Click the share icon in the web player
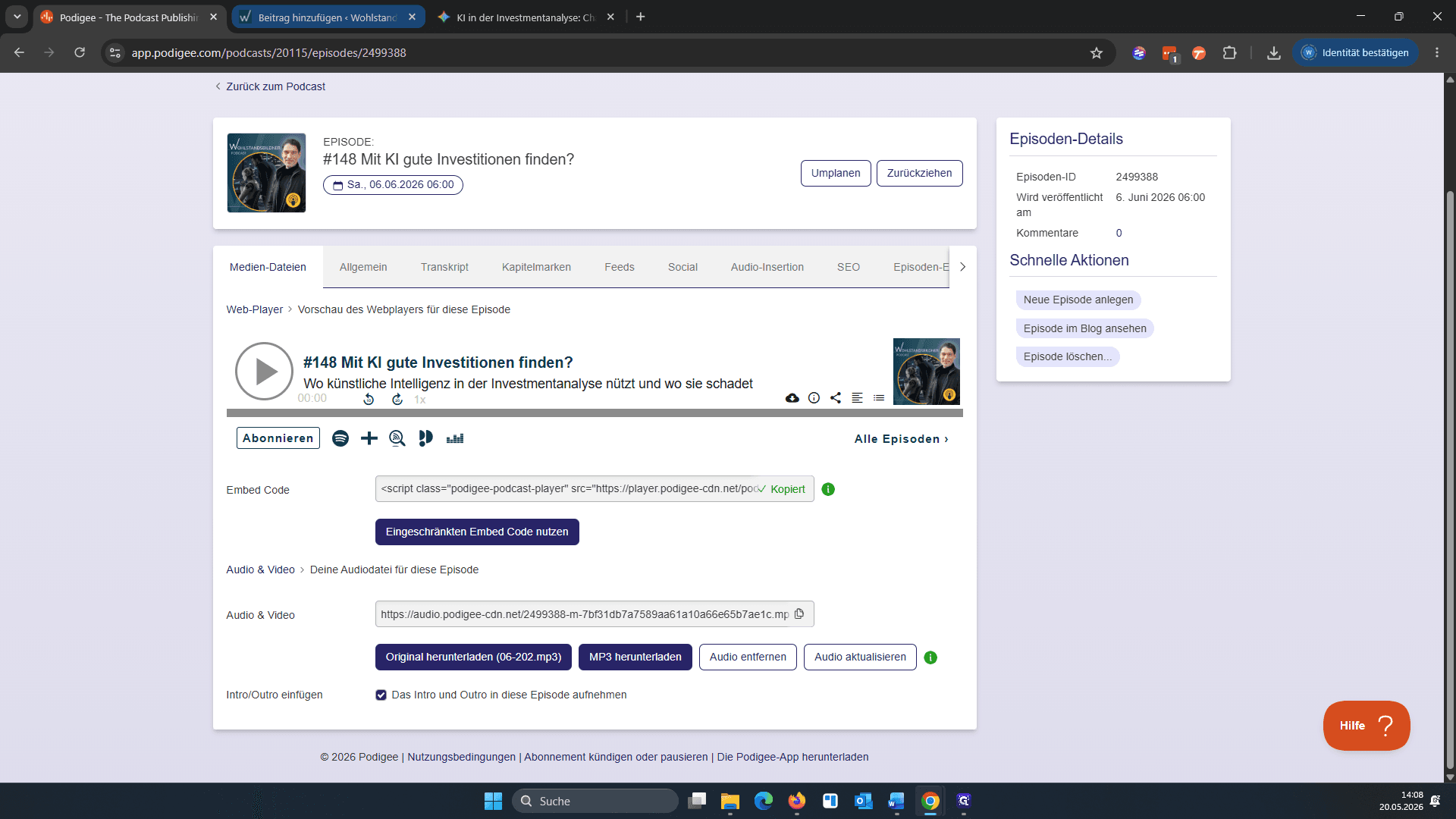Screen dimensions: 1456x819 click(836, 398)
